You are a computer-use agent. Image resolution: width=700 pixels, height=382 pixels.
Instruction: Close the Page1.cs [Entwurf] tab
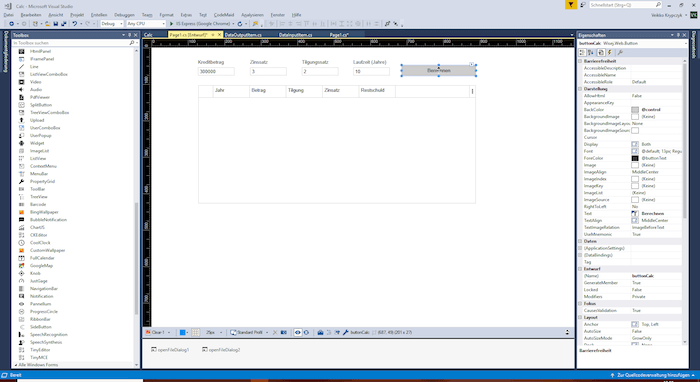[219, 35]
